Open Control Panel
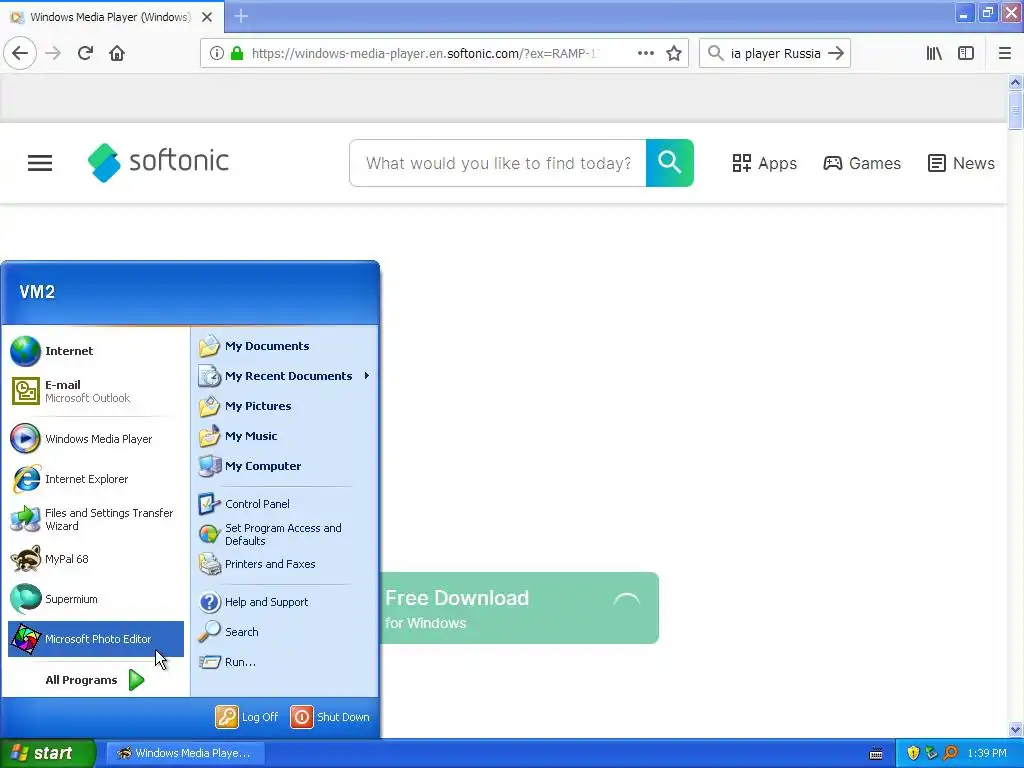Screen dimensions: 1024x768 285,504
